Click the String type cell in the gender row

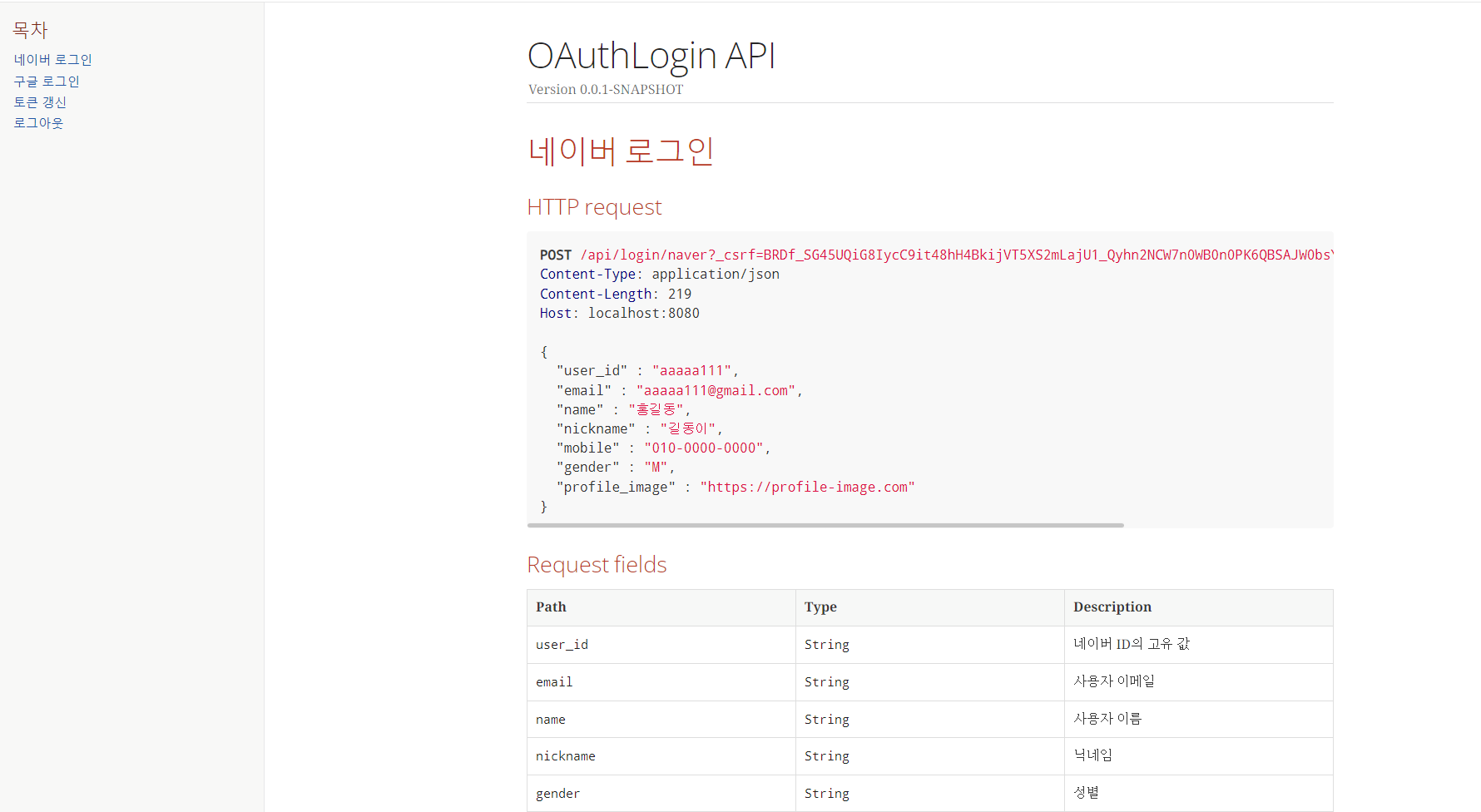click(x=930, y=794)
